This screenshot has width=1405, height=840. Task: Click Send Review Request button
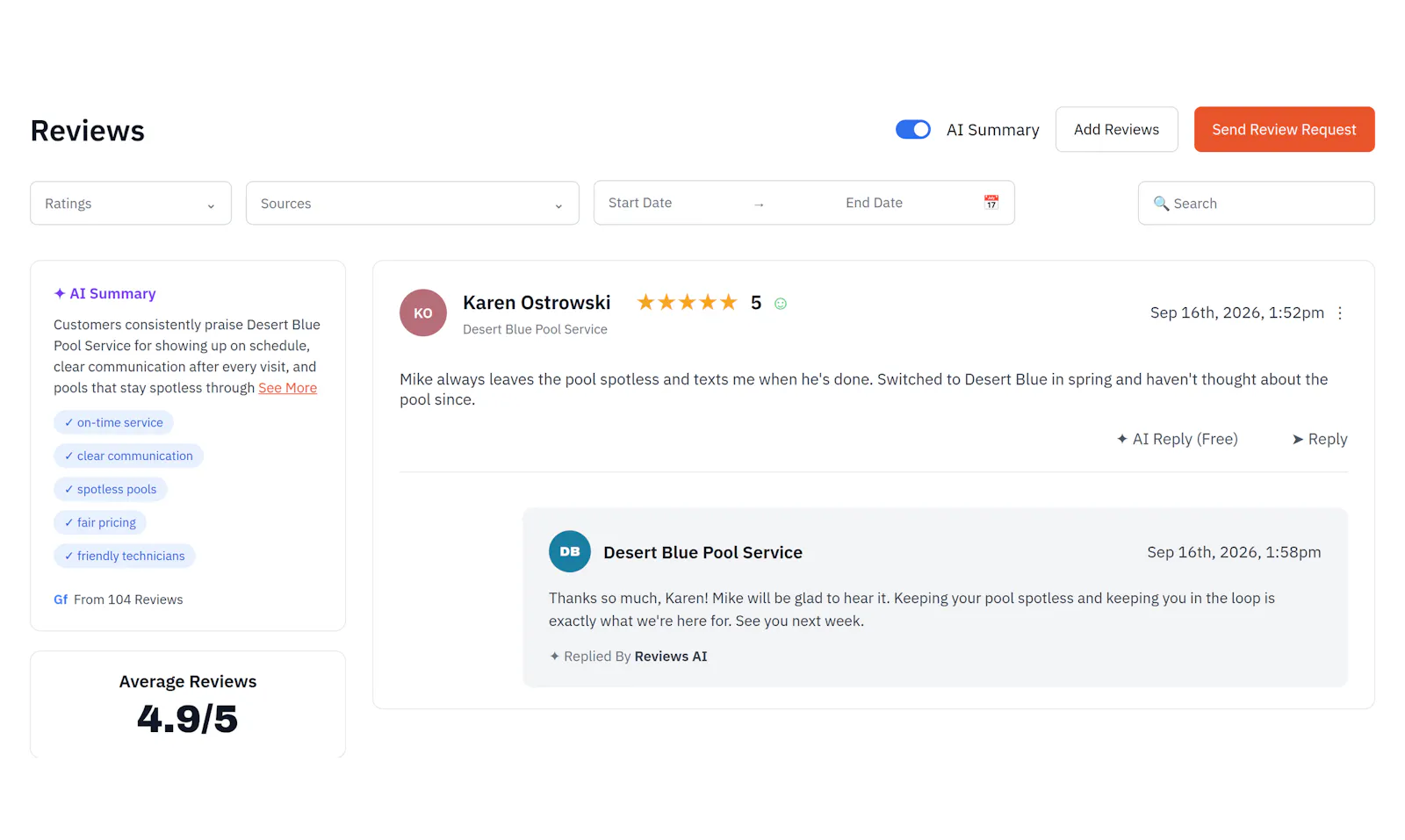point(1284,130)
